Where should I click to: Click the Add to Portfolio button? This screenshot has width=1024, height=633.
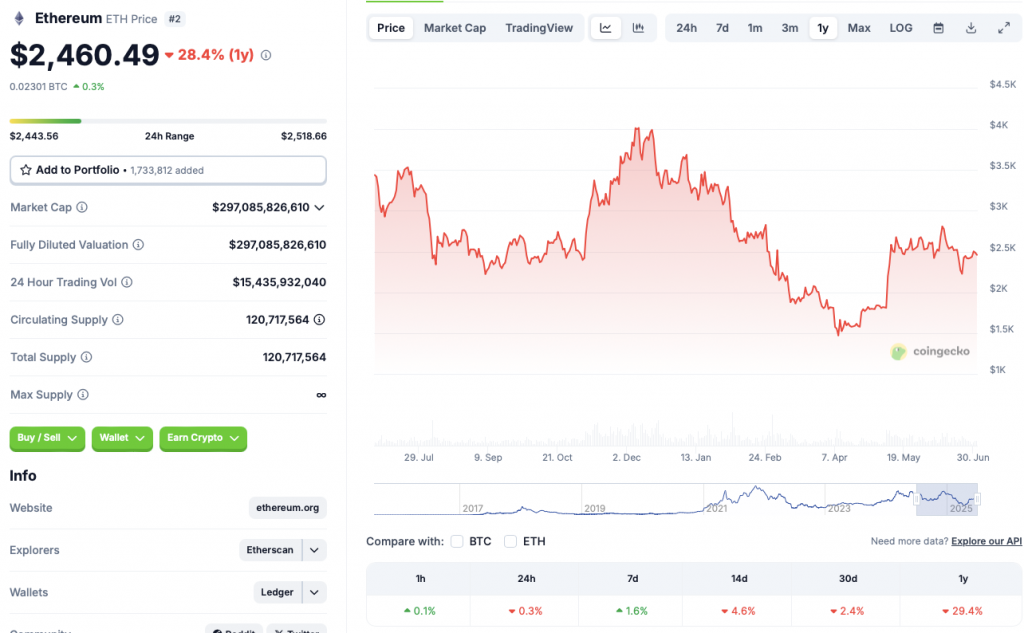pos(168,170)
